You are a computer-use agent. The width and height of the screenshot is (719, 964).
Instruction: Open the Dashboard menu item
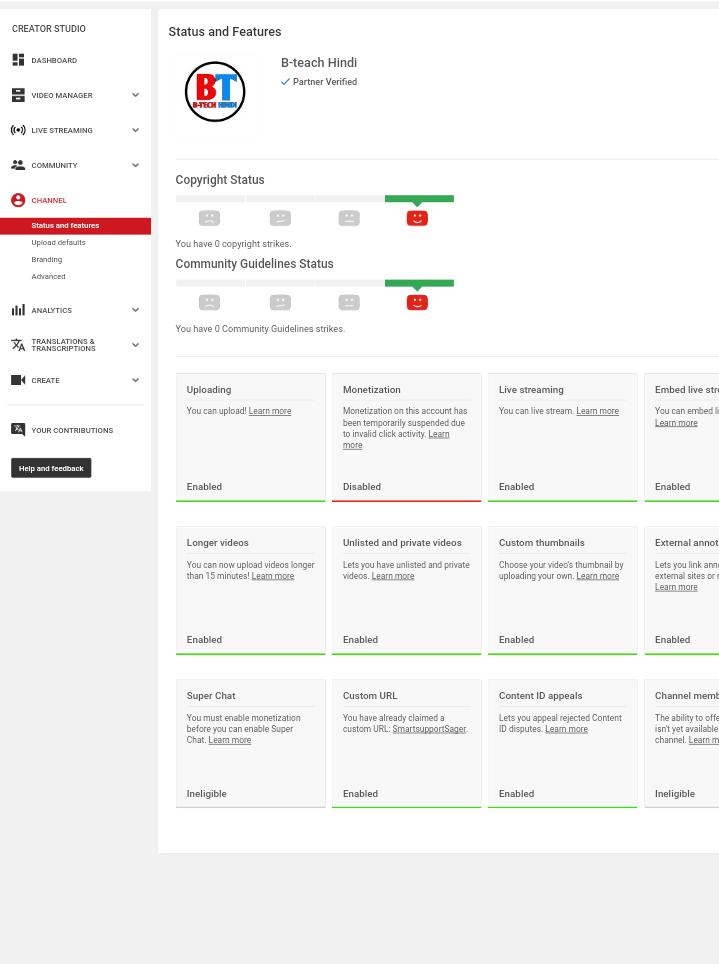54,60
